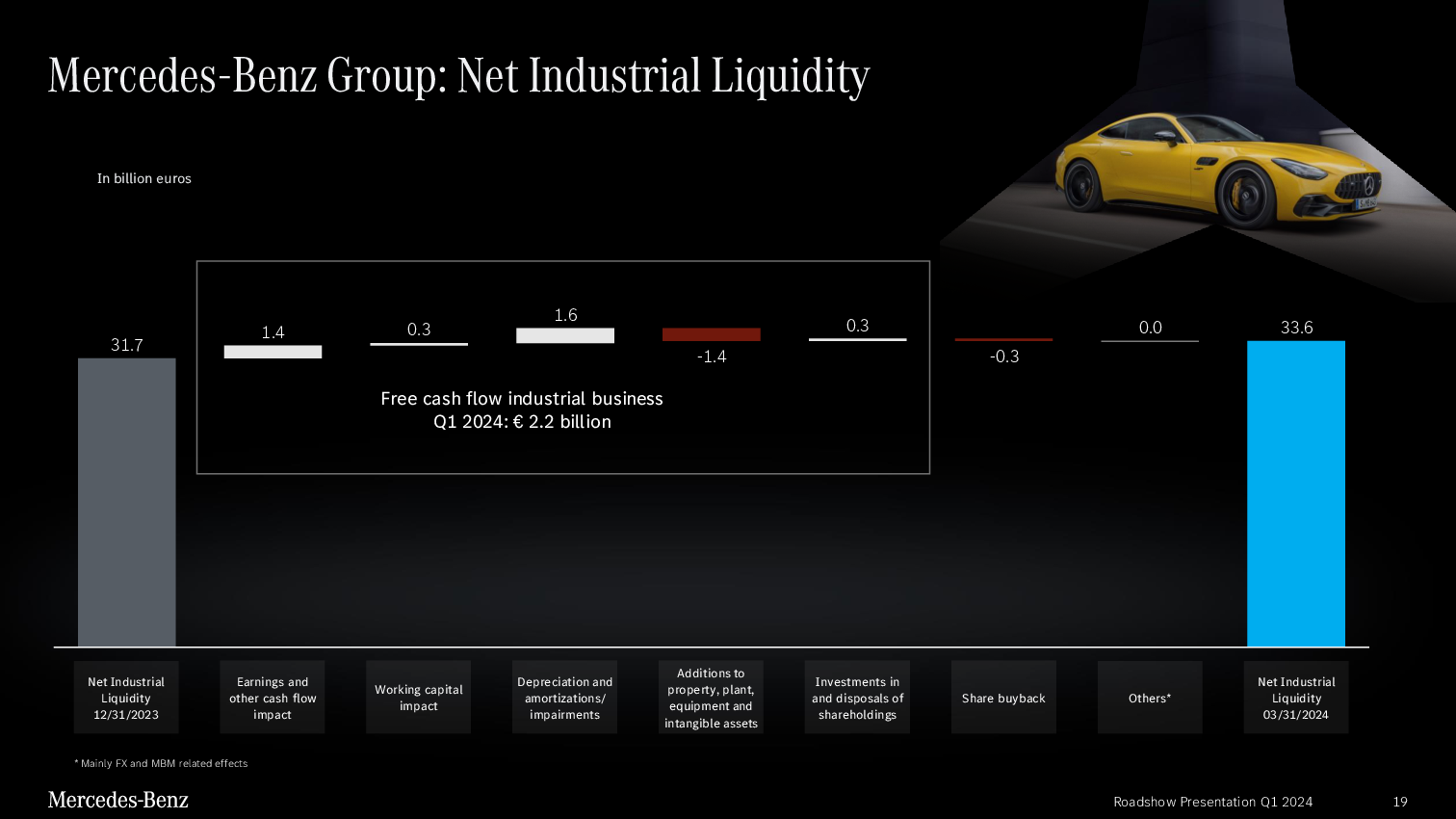The image size is (1456, 819).
Task: Click the 1.6 depreciation value label
Action: click(x=565, y=315)
